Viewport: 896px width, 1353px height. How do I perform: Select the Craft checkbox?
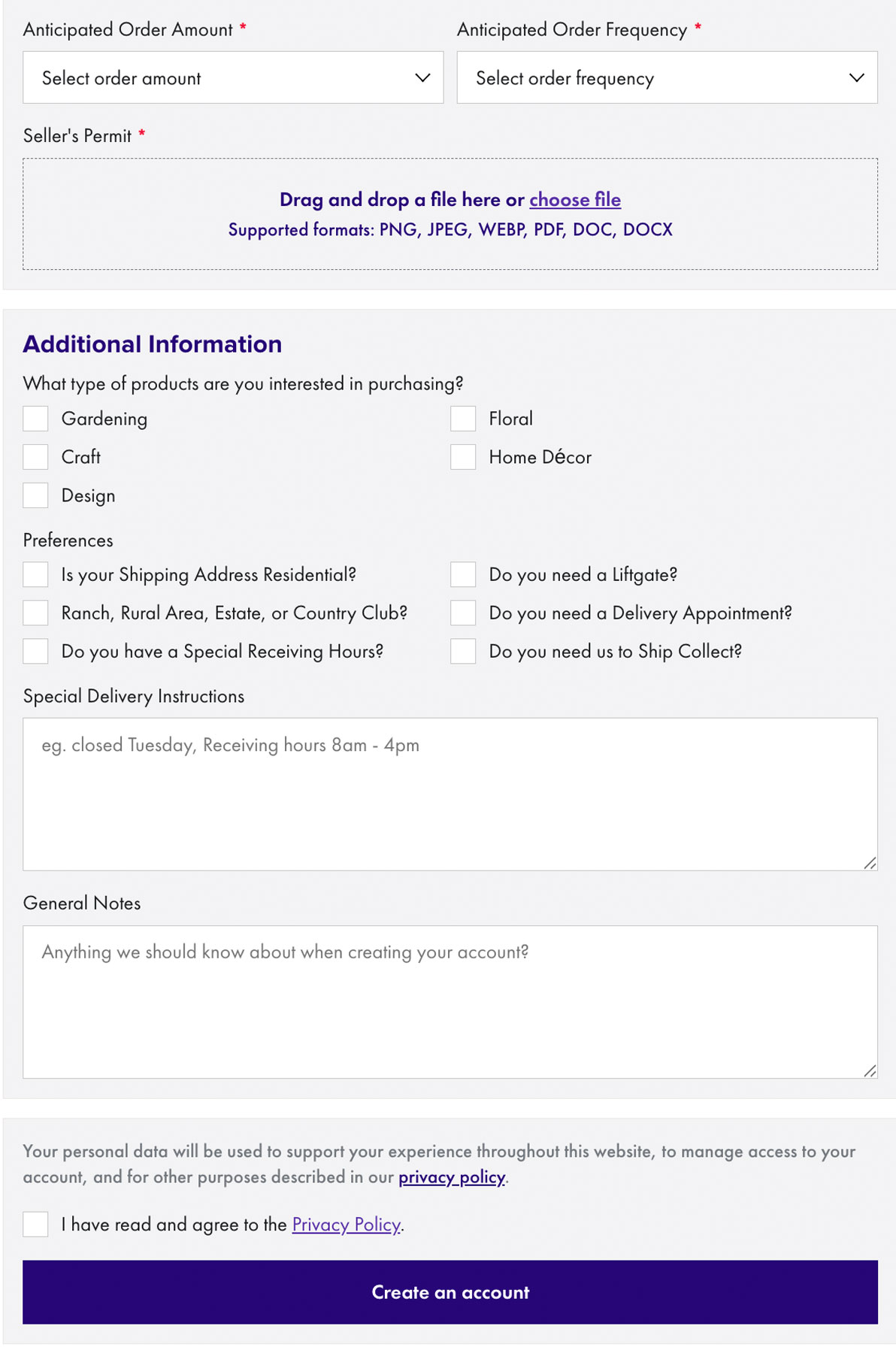pos(35,457)
